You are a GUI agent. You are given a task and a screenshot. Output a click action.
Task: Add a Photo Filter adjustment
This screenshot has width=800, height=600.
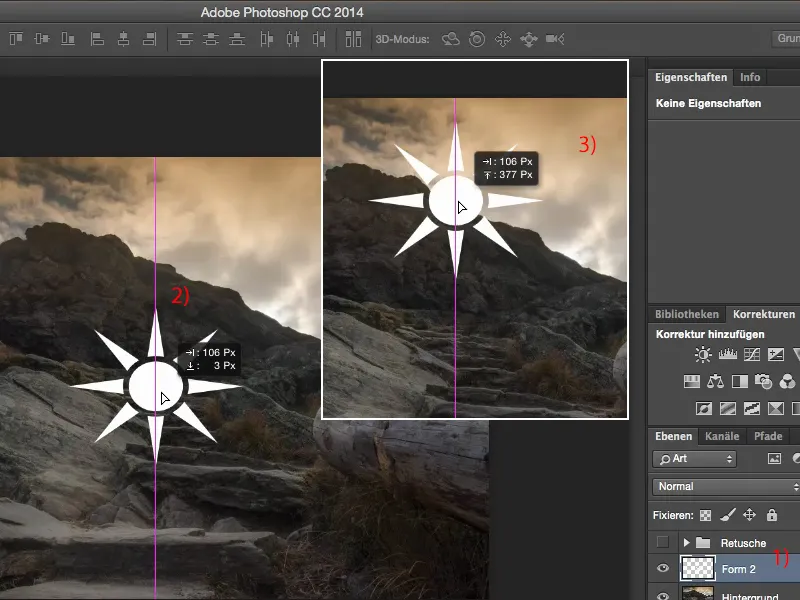(763, 381)
